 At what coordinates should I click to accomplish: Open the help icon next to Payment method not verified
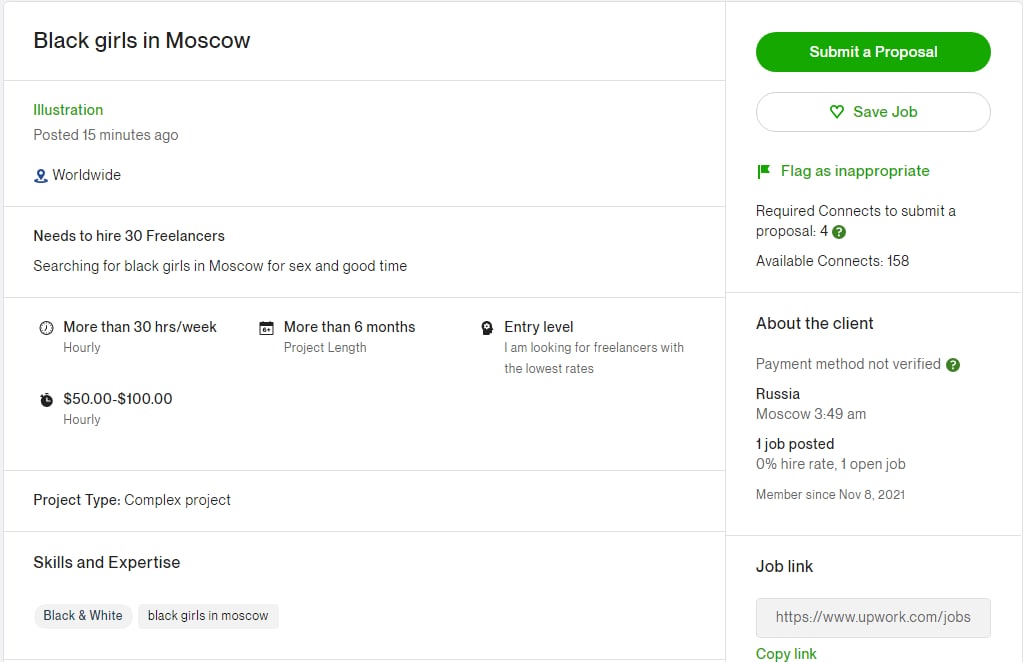click(x=953, y=365)
